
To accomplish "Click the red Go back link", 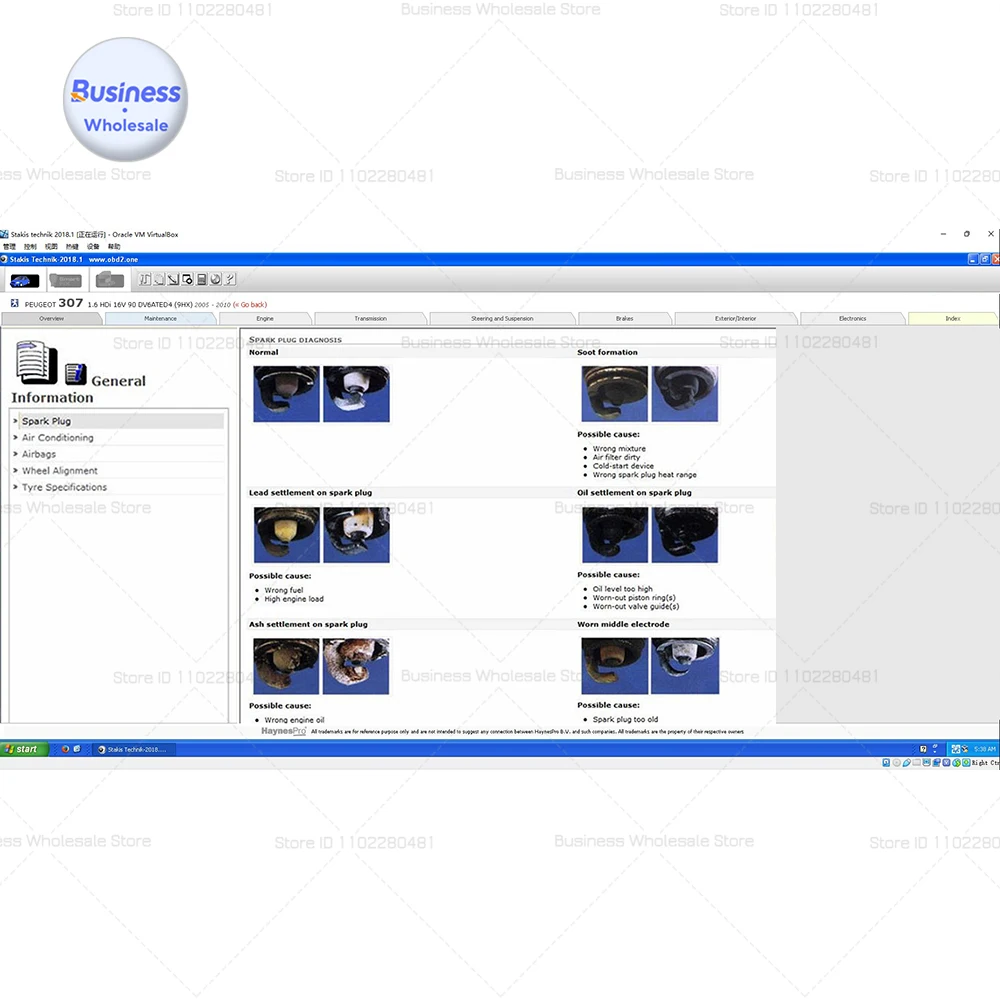I will [x=250, y=305].
